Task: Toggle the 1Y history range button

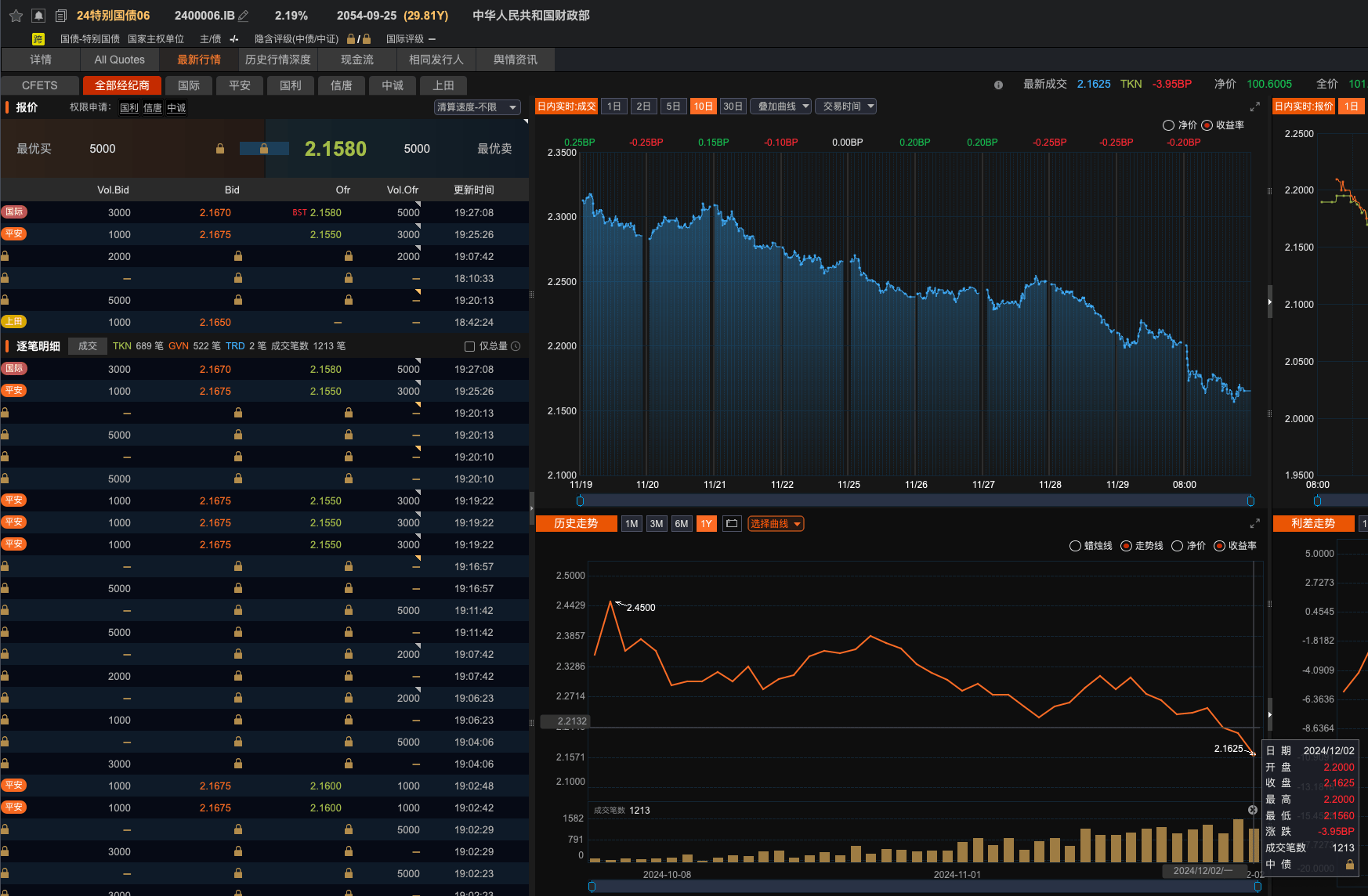Action: tap(706, 524)
